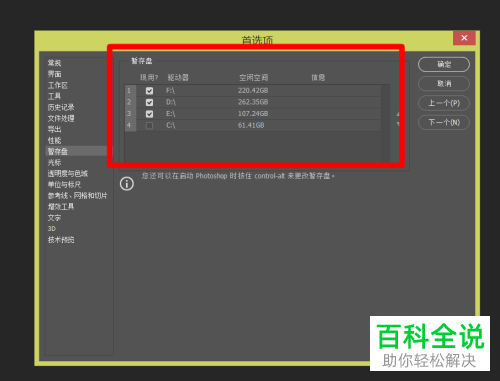This screenshot has width=500, height=381.
Task: Select the C:\ drive row
Action: pyautogui.click(x=253, y=126)
